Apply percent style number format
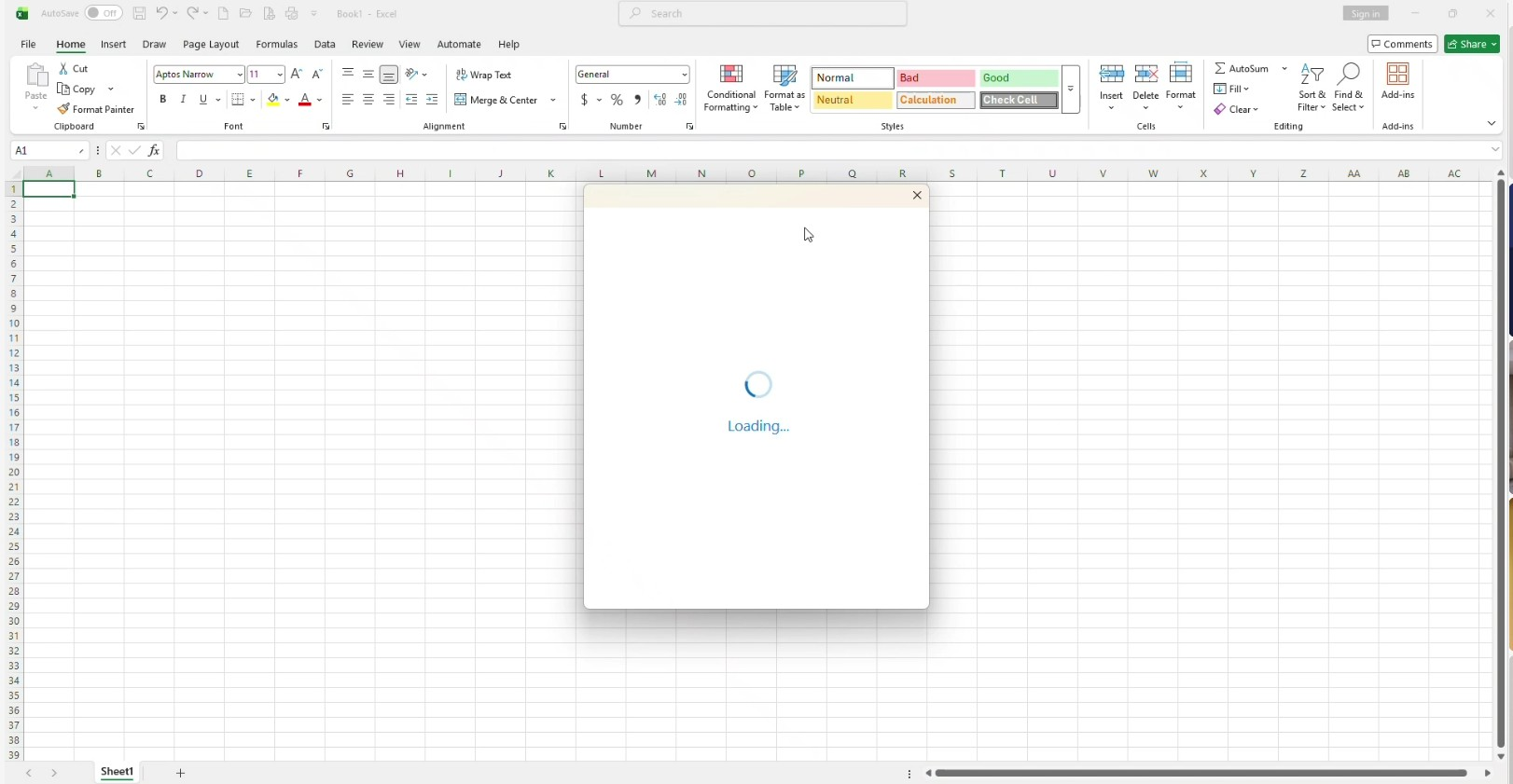1513x784 pixels. pos(617,100)
